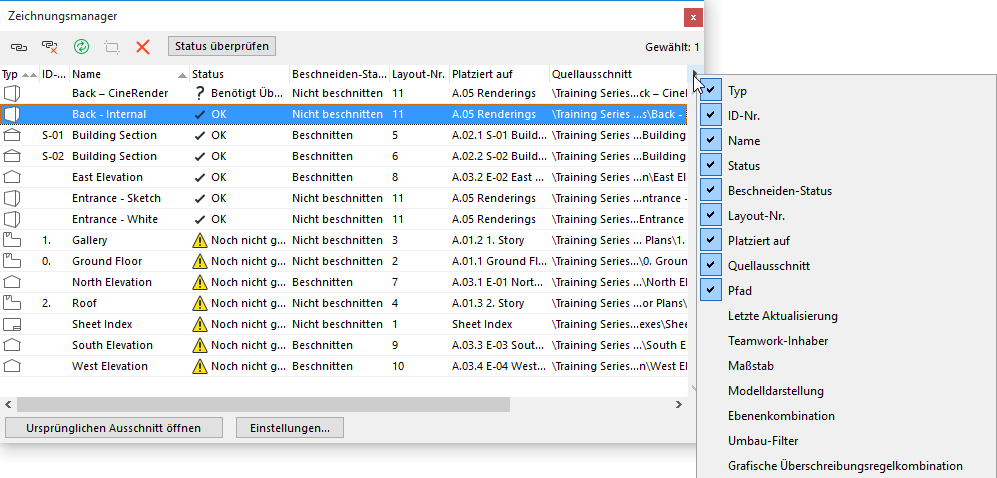The image size is (997, 478).
Task: Click the warning icon in the Sheet Index row
Action: [200, 324]
